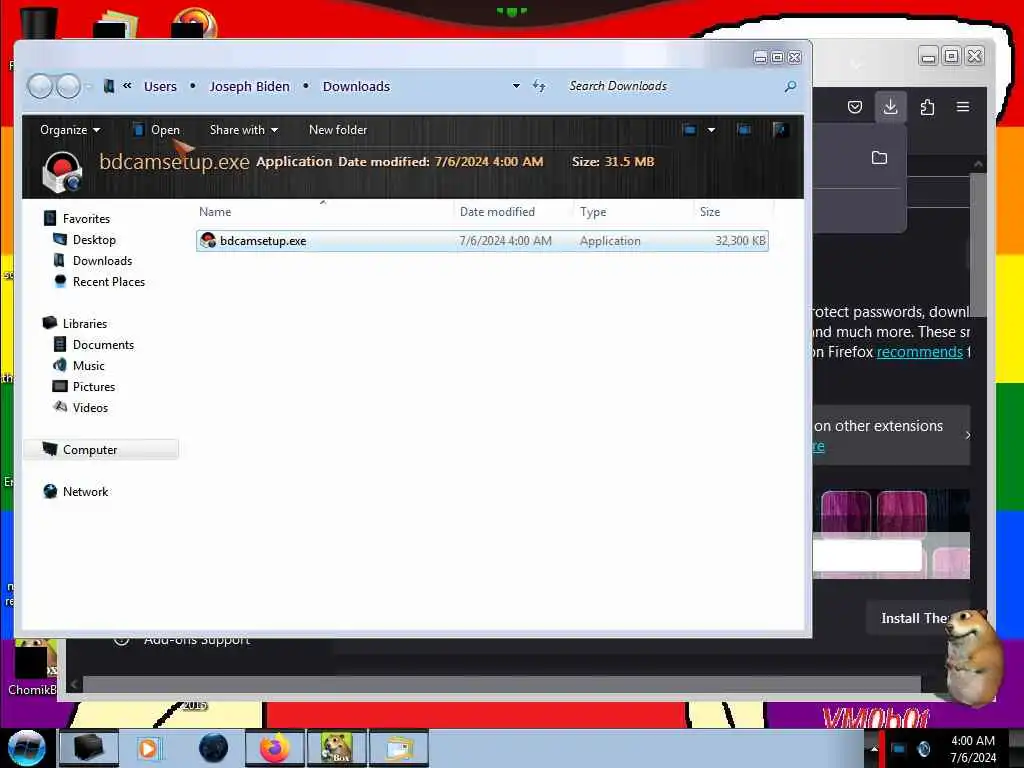Open the folder window taskbar icon

click(398, 748)
